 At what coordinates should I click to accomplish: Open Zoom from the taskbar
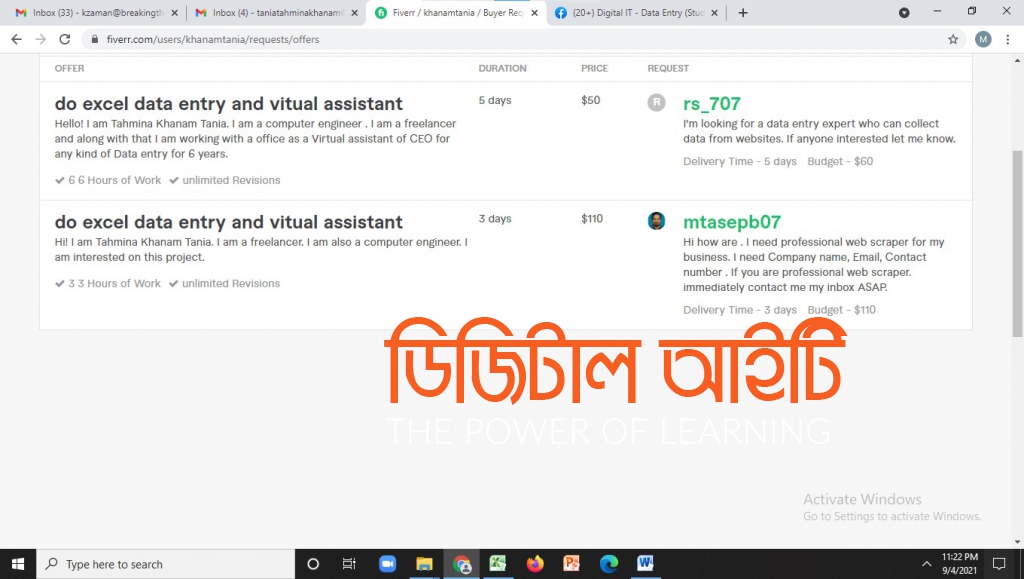pos(387,564)
